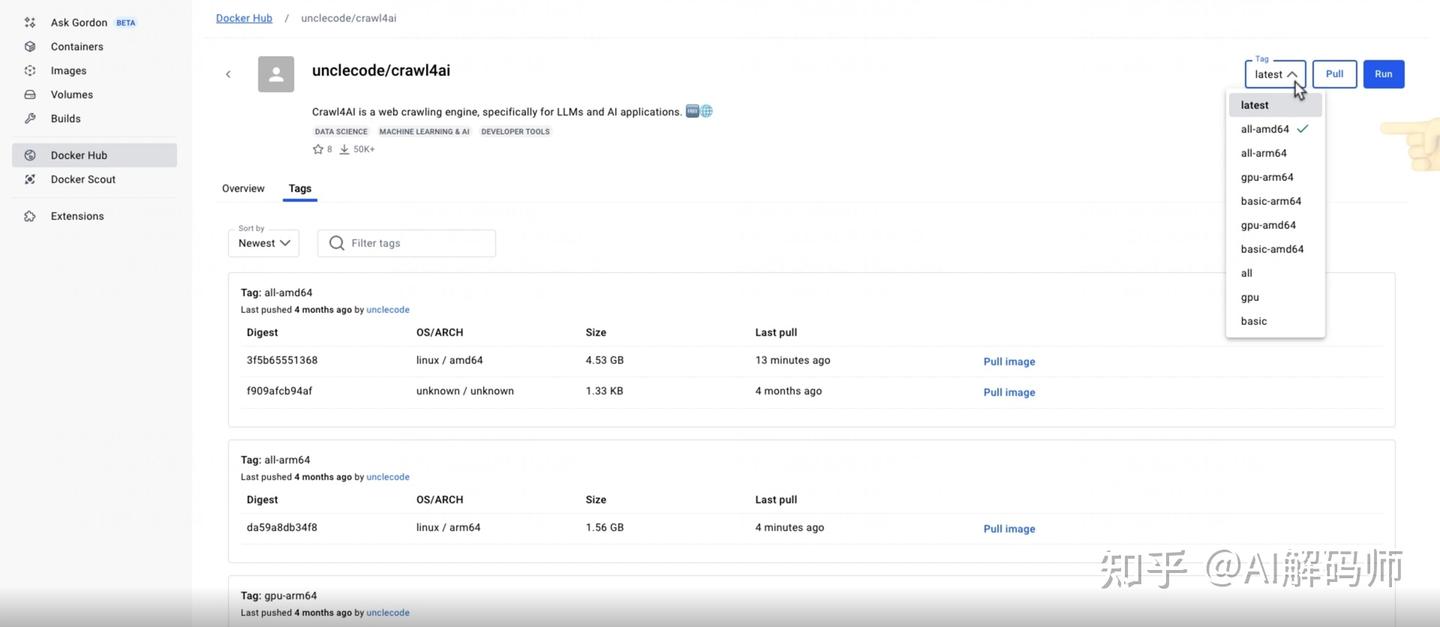This screenshot has height=627, width=1440.
Task: Select the gpu tag option
Action: [1275, 297]
